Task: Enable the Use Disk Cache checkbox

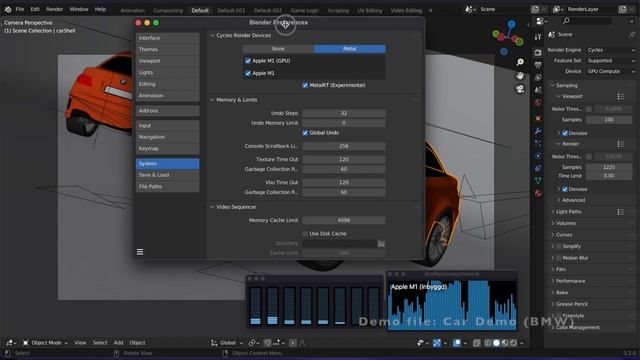Action: (305, 234)
